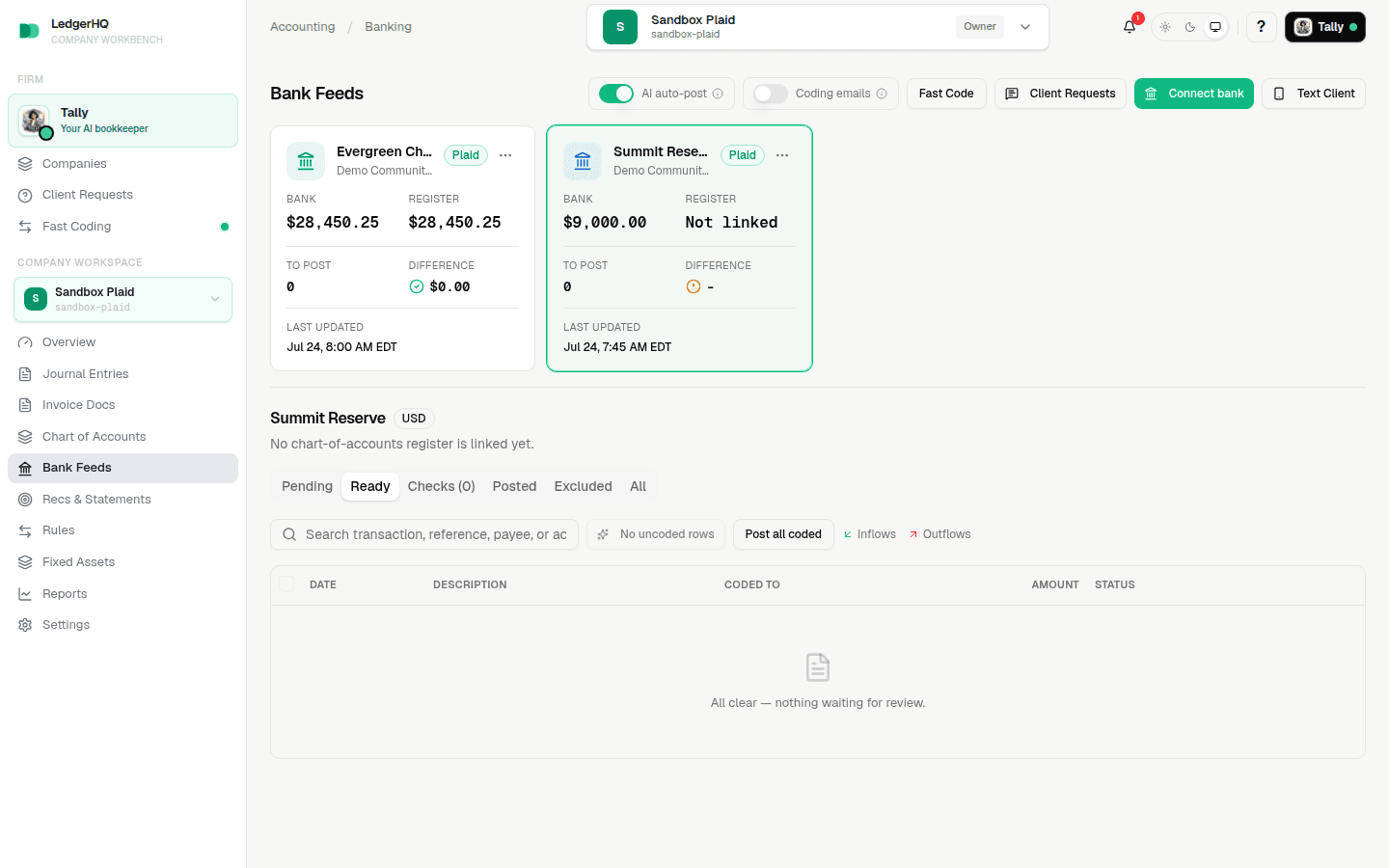1389x868 pixels.
Task: Open Tally Your AI bookkeeper card
Action: tap(123, 121)
